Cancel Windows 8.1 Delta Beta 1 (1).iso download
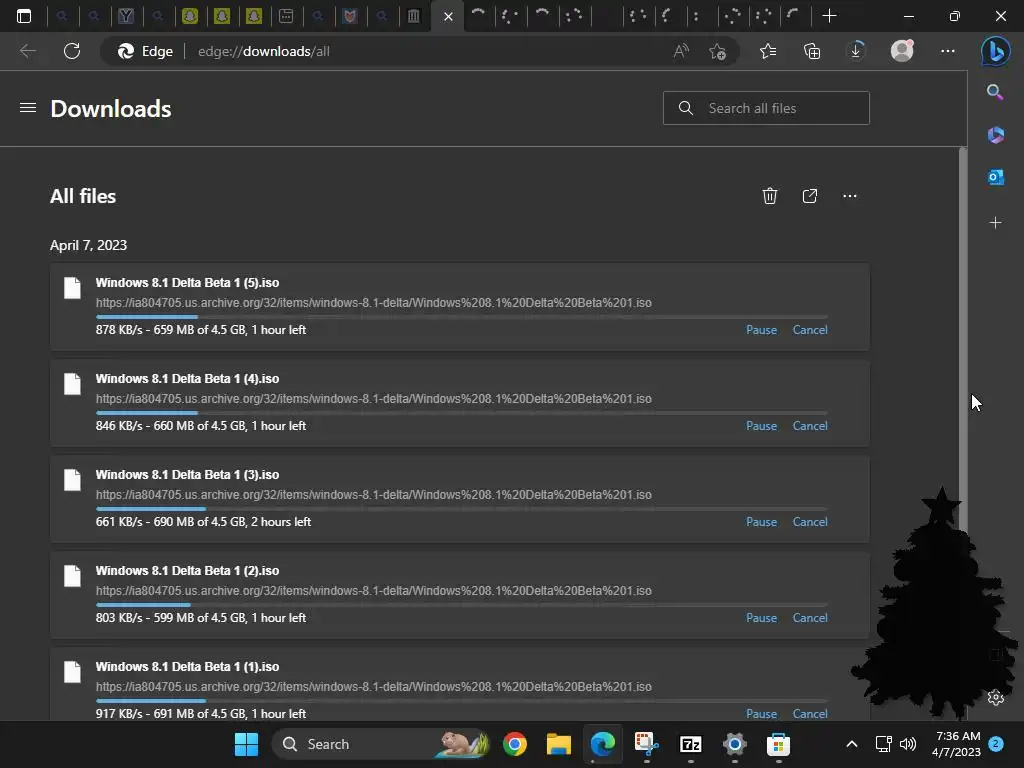 tap(810, 714)
